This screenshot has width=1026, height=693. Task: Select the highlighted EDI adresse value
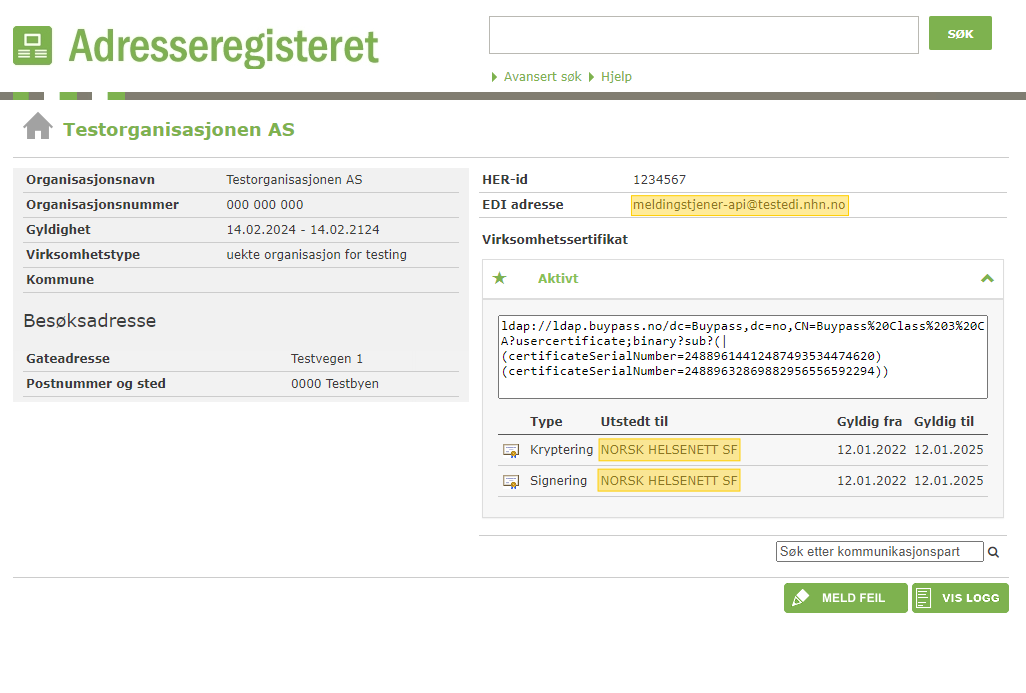[x=740, y=204]
